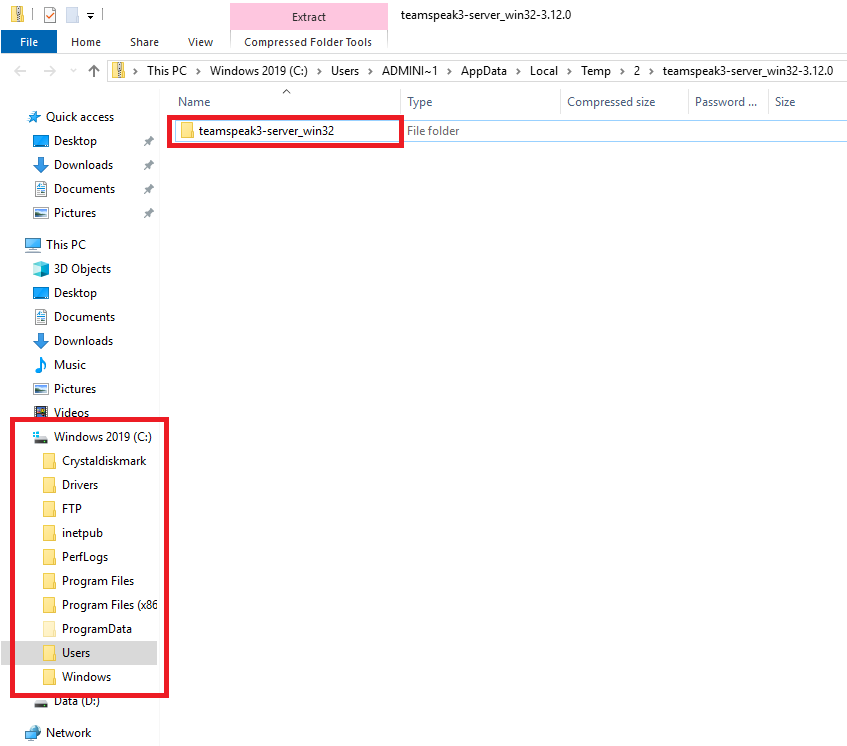The height and width of the screenshot is (746, 847).
Task: Open Customize Quick Access Toolbar dropdown
Action: pos(91,16)
